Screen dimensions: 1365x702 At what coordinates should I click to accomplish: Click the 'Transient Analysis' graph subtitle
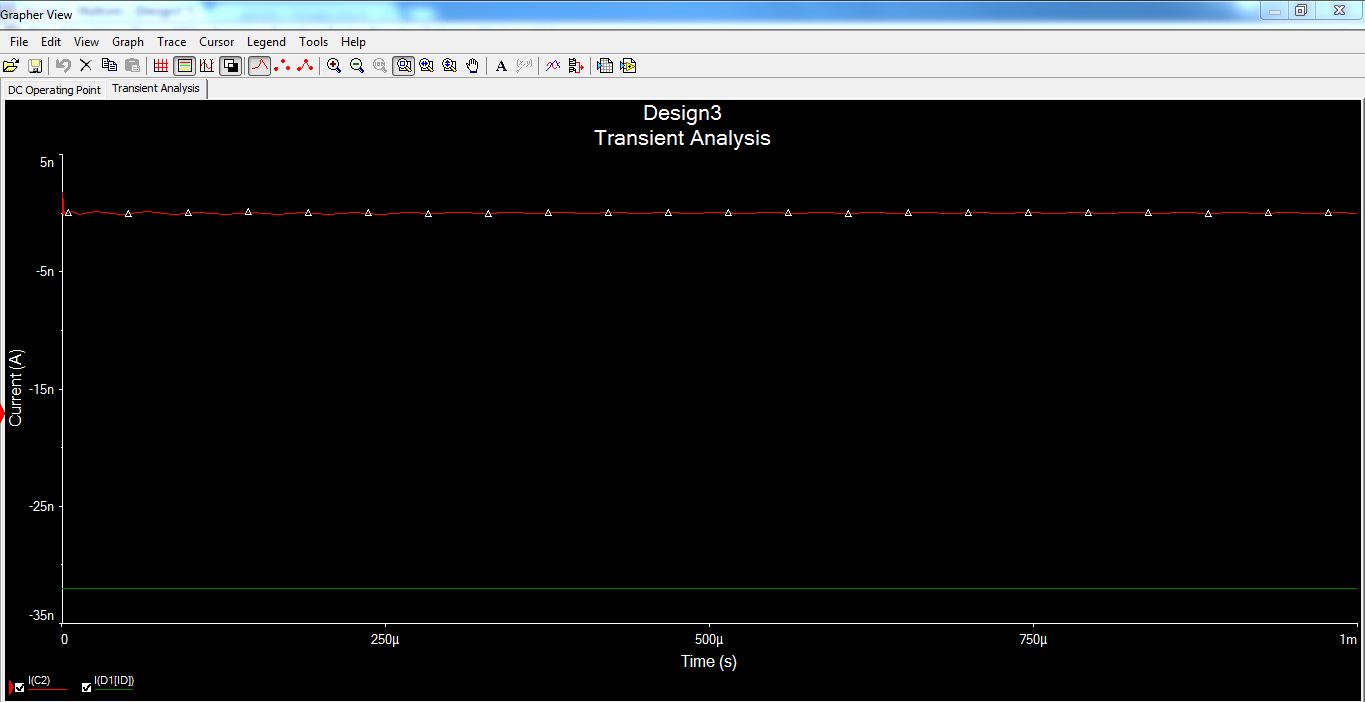point(682,138)
